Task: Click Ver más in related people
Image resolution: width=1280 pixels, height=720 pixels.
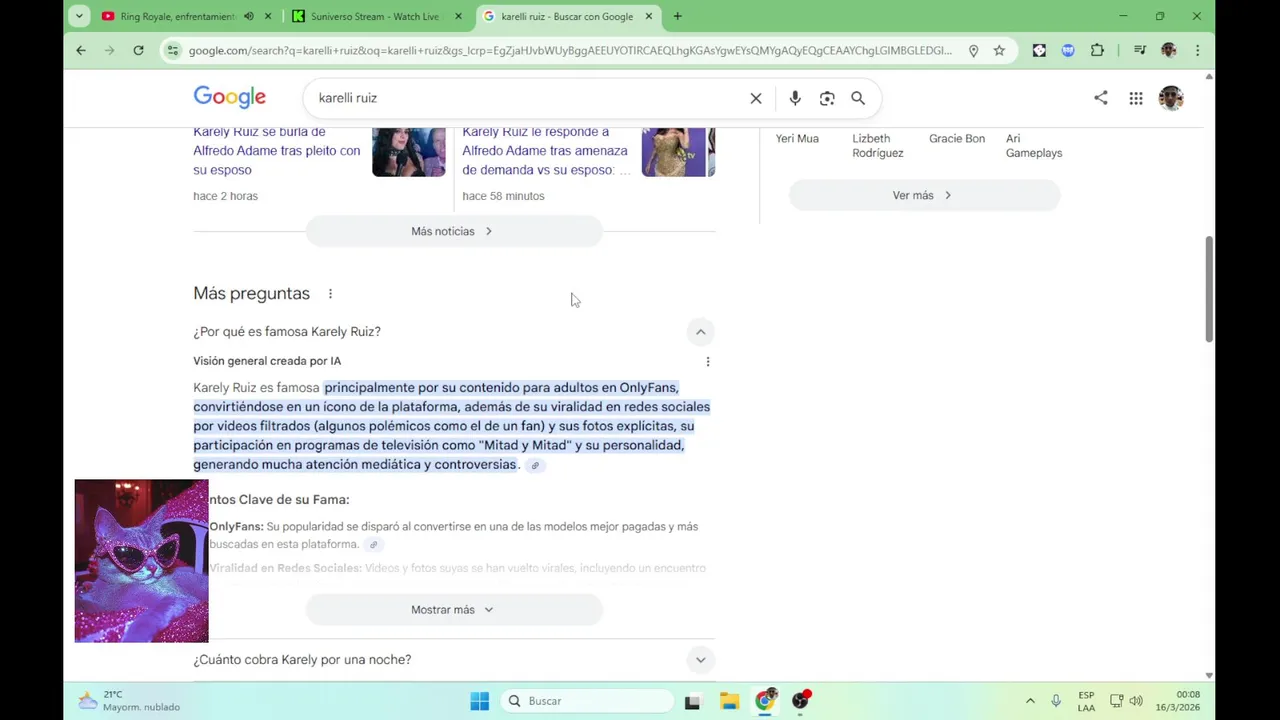Action: 924,195
